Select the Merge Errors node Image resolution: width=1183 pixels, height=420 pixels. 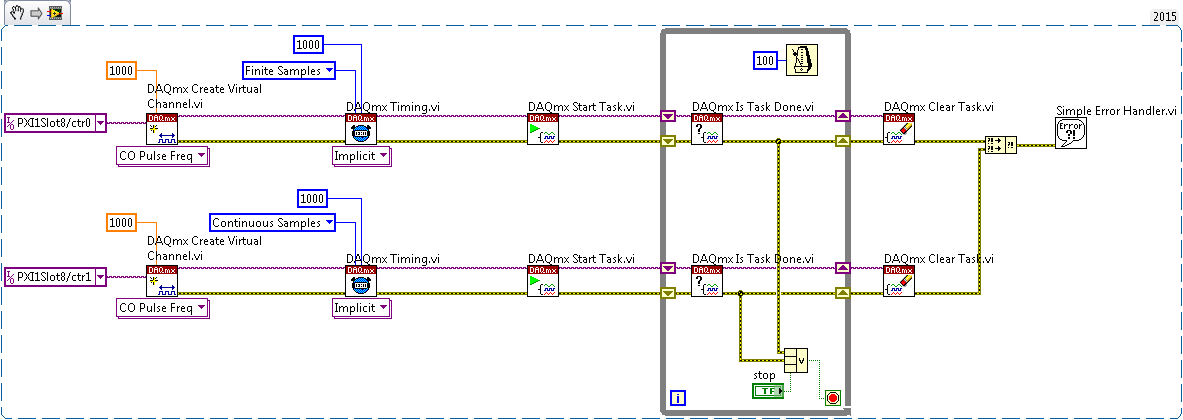[1001, 145]
